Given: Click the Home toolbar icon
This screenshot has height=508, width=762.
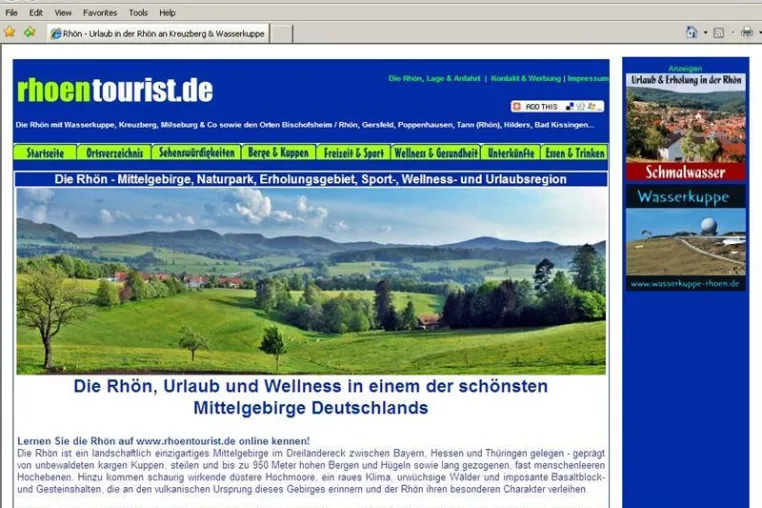Looking at the screenshot, I should (x=692, y=33).
